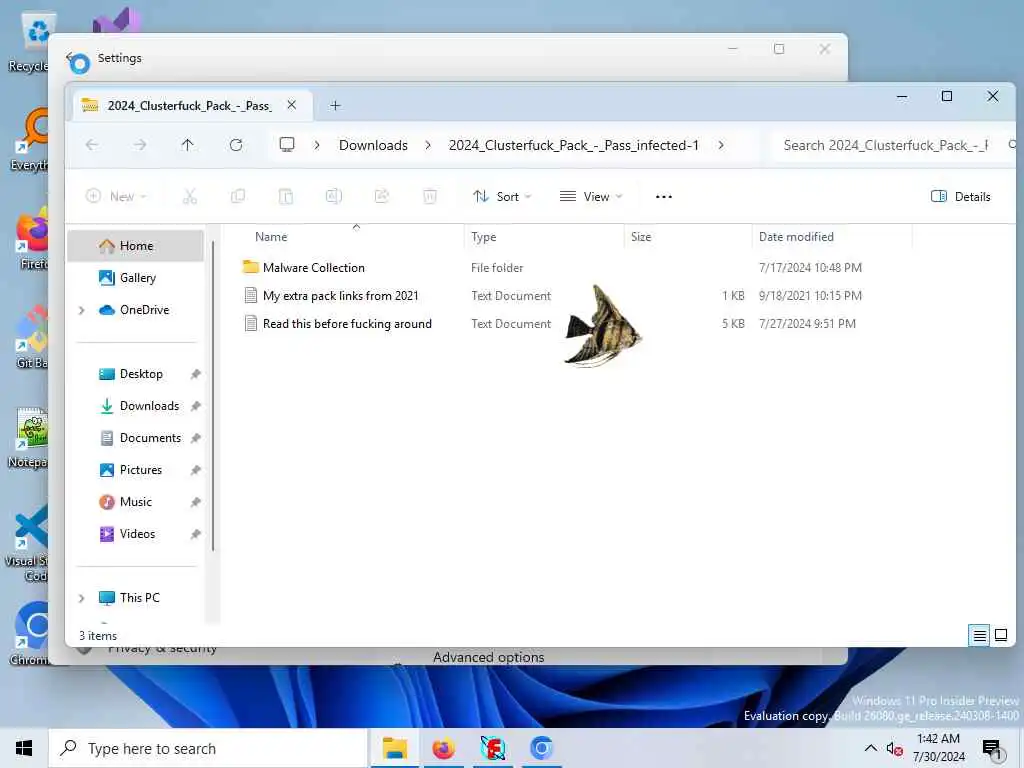The height and width of the screenshot is (768, 1024).
Task: Show hidden system tray icons
Action: pyautogui.click(x=871, y=748)
